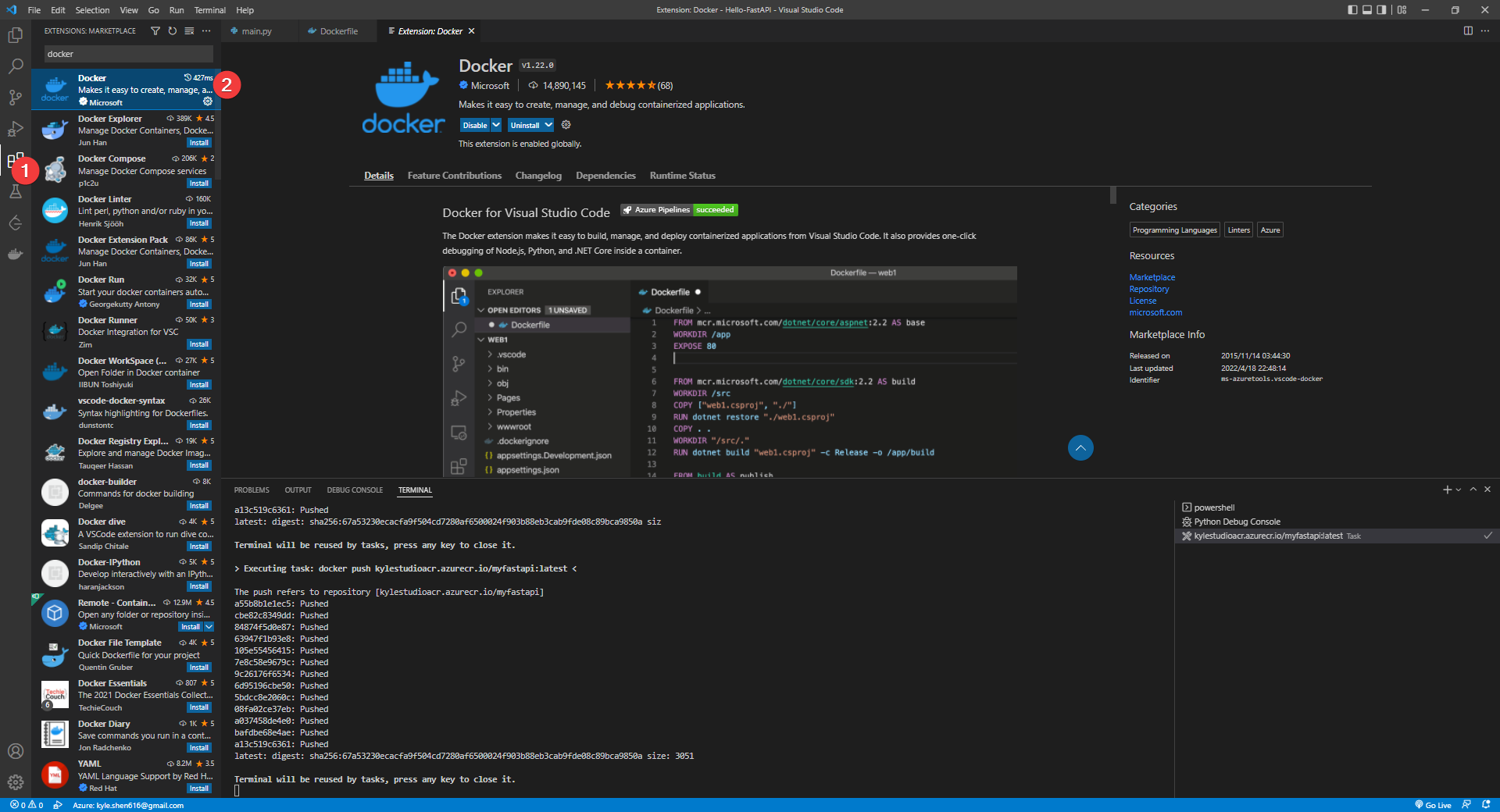
Task: Open Source Control view in activity bar
Action: tap(15, 98)
